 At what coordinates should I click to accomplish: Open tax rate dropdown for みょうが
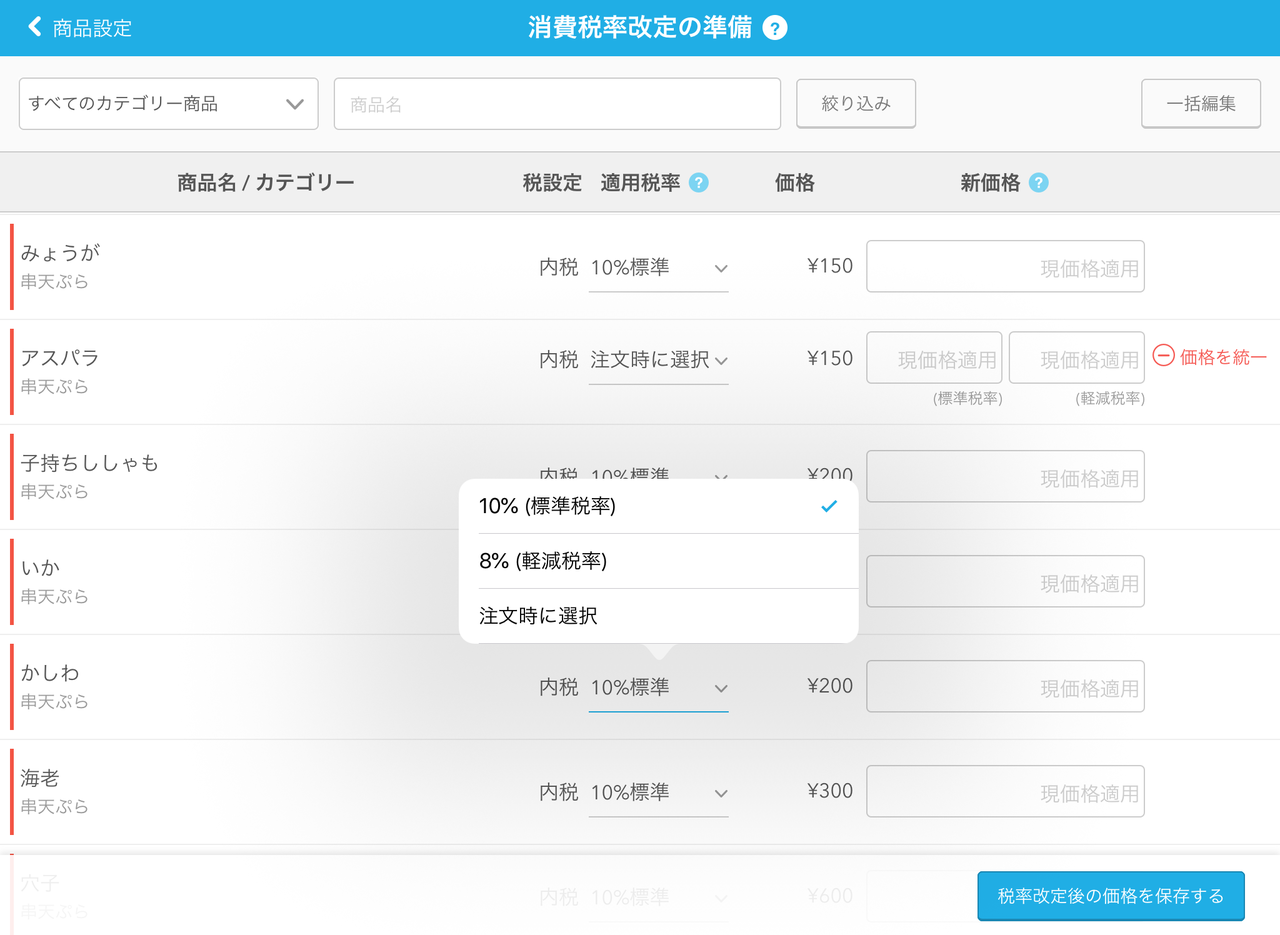point(659,268)
